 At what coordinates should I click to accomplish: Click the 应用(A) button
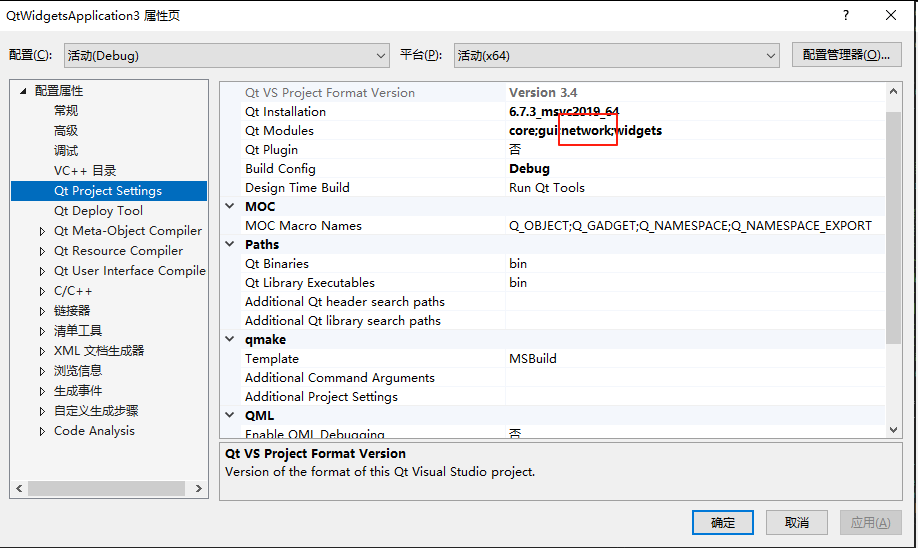(871, 522)
